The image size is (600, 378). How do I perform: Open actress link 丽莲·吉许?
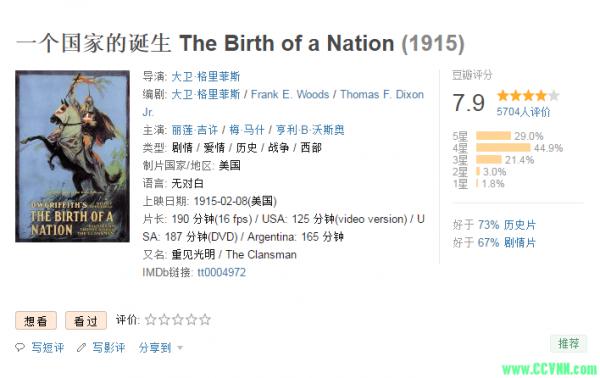(194, 130)
